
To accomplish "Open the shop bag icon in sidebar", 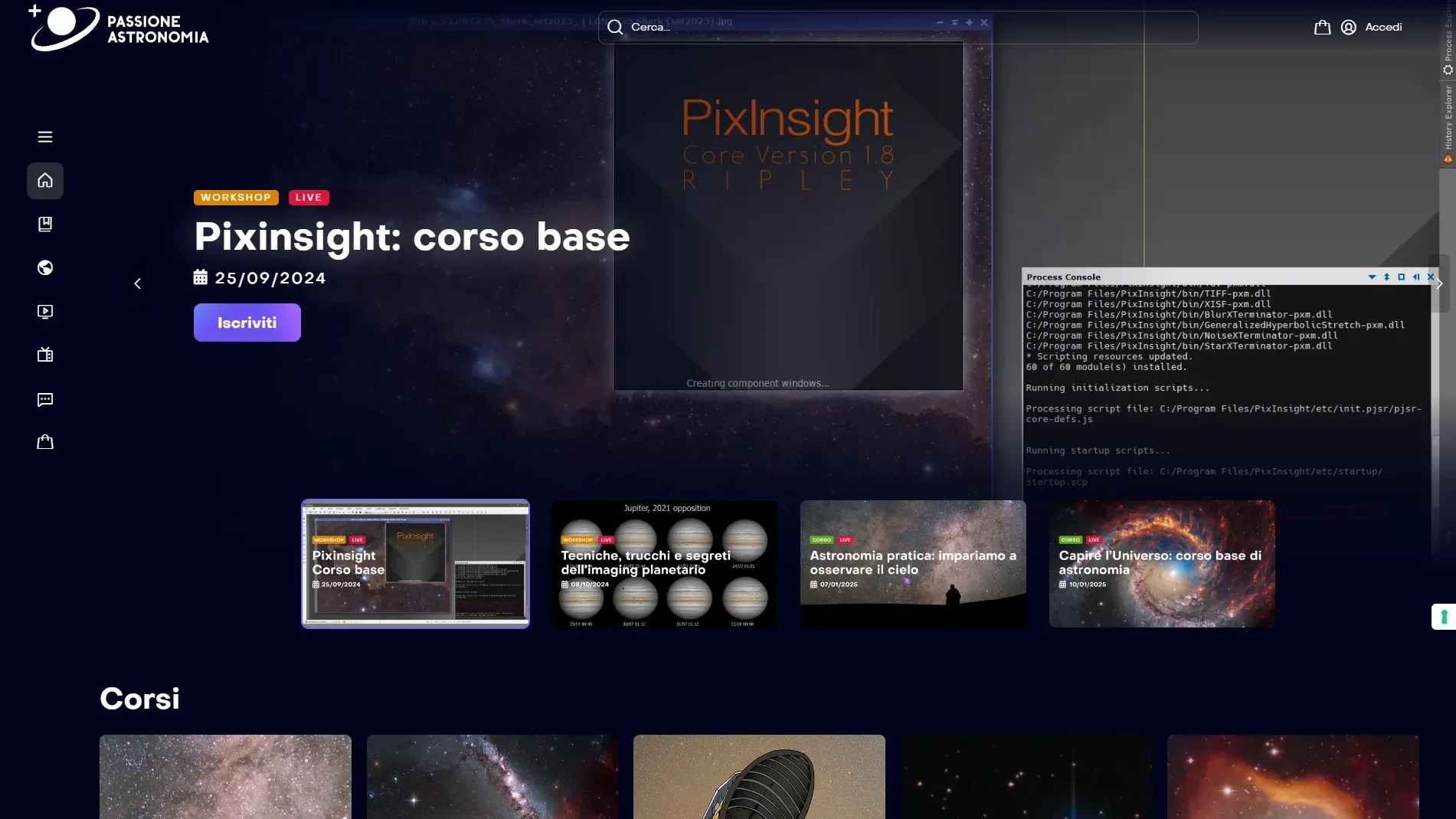I will pos(45,442).
